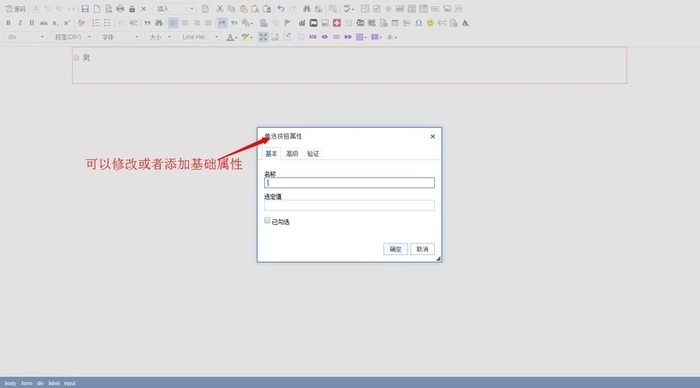This screenshot has width=700, height=388.
Task: Click the label path element
Action: pyautogui.click(x=54, y=383)
